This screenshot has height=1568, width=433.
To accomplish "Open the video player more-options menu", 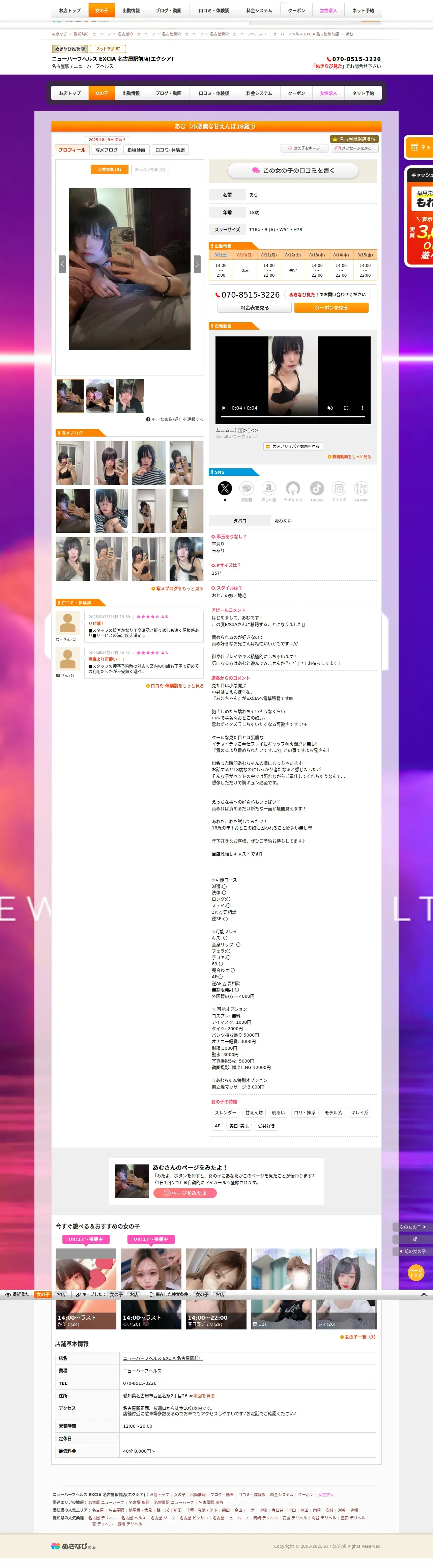I will click(363, 408).
